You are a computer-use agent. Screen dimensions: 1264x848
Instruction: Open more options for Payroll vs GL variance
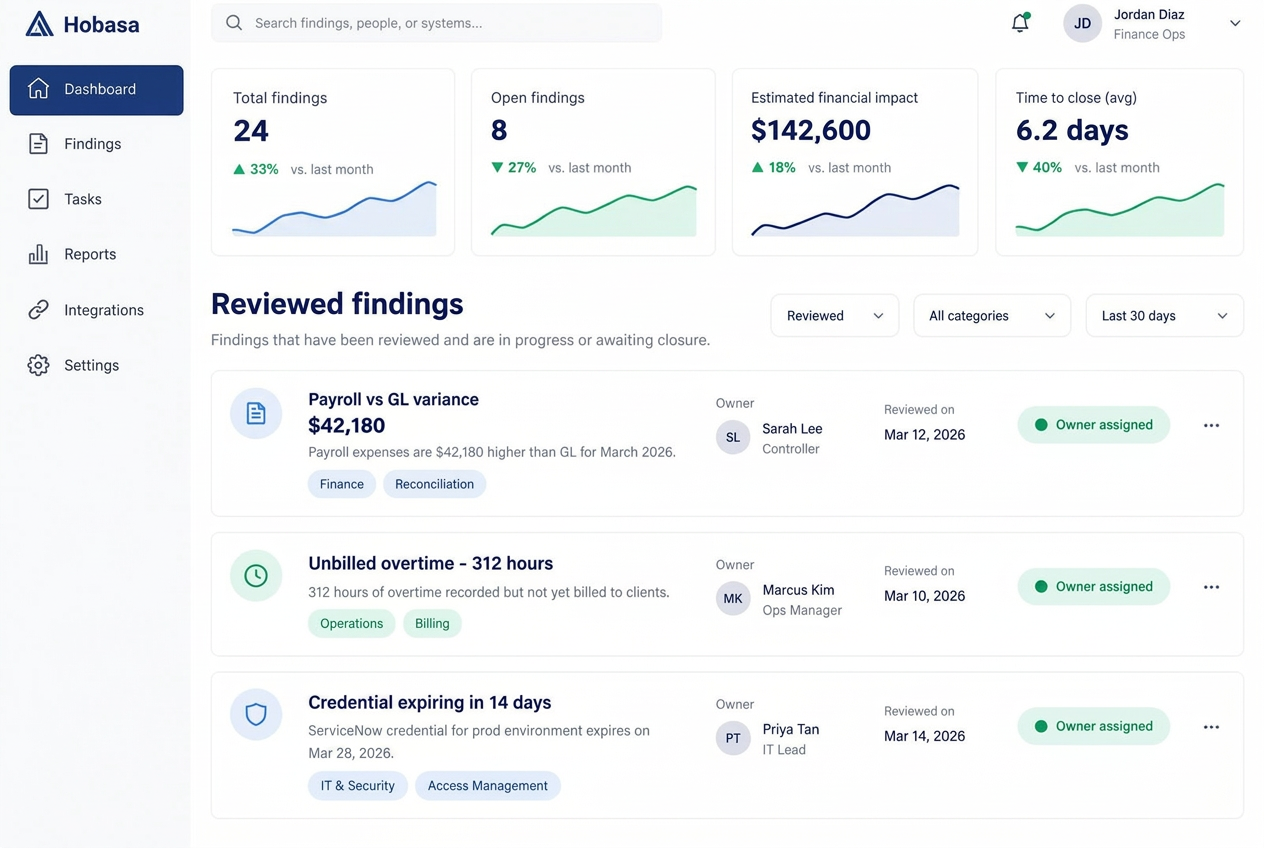[x=1211, y=425]
